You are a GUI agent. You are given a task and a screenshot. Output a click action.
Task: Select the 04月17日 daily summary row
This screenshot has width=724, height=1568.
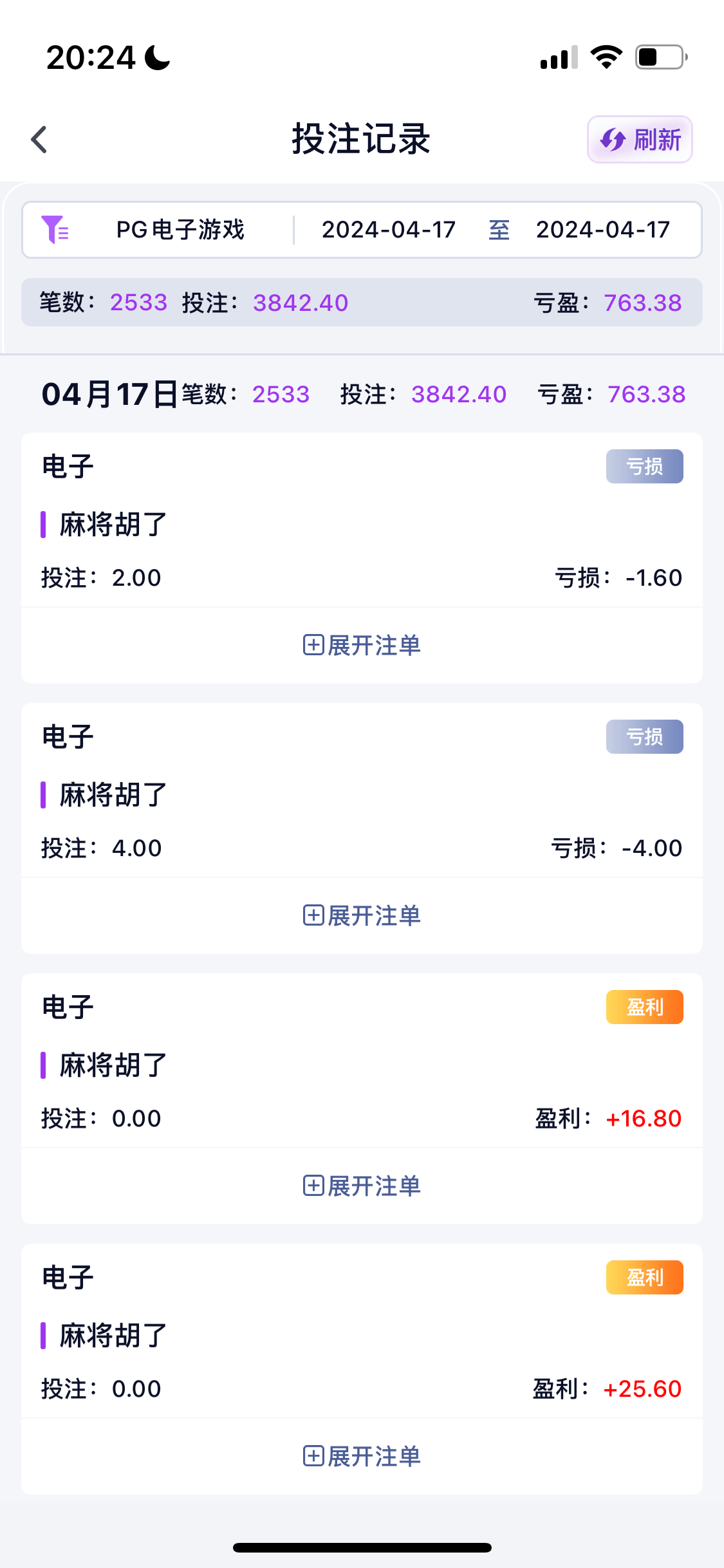[362, 394]
